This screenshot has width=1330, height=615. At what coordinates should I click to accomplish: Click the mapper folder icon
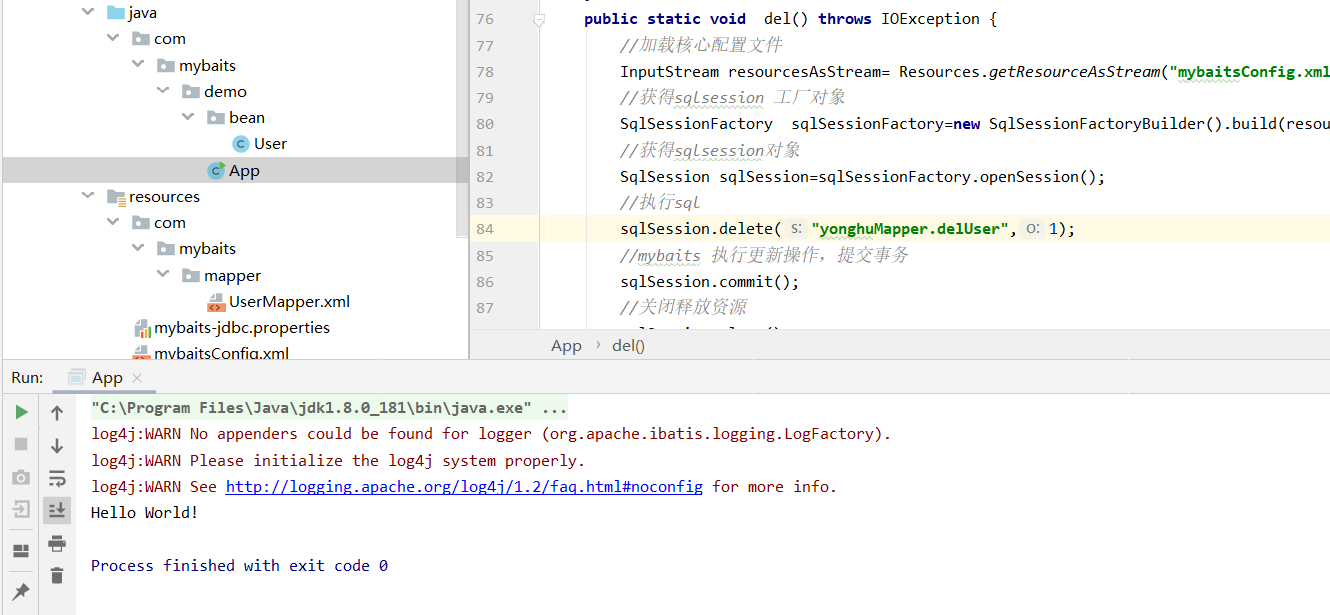191,275
